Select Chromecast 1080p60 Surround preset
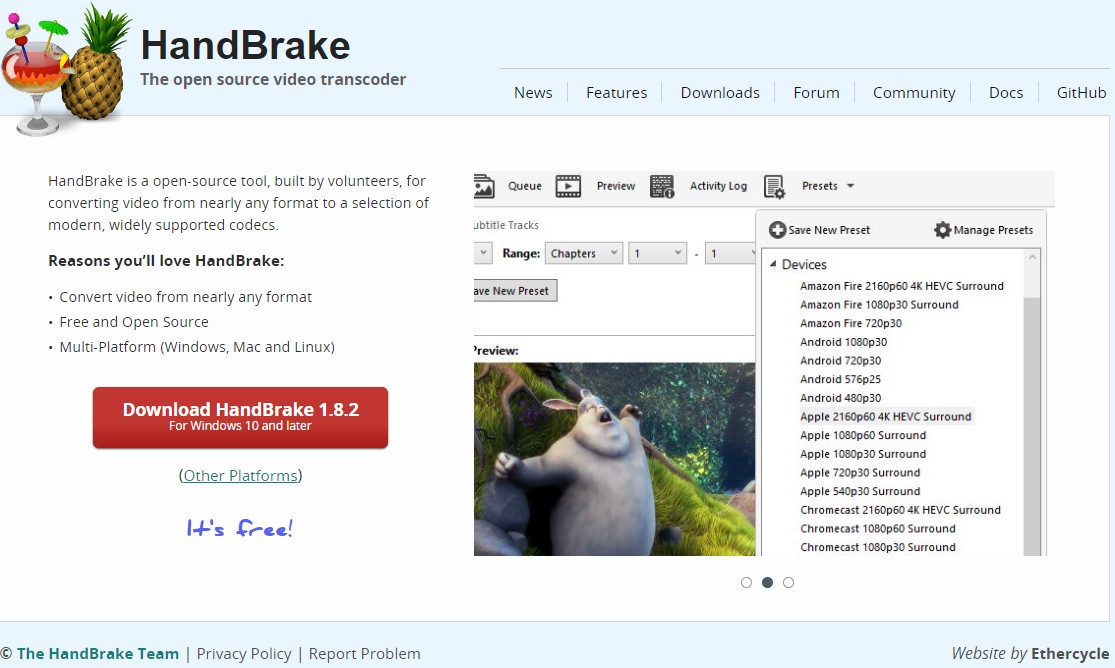The width and height of the screenshot is (1115, 668). (877, 529)
